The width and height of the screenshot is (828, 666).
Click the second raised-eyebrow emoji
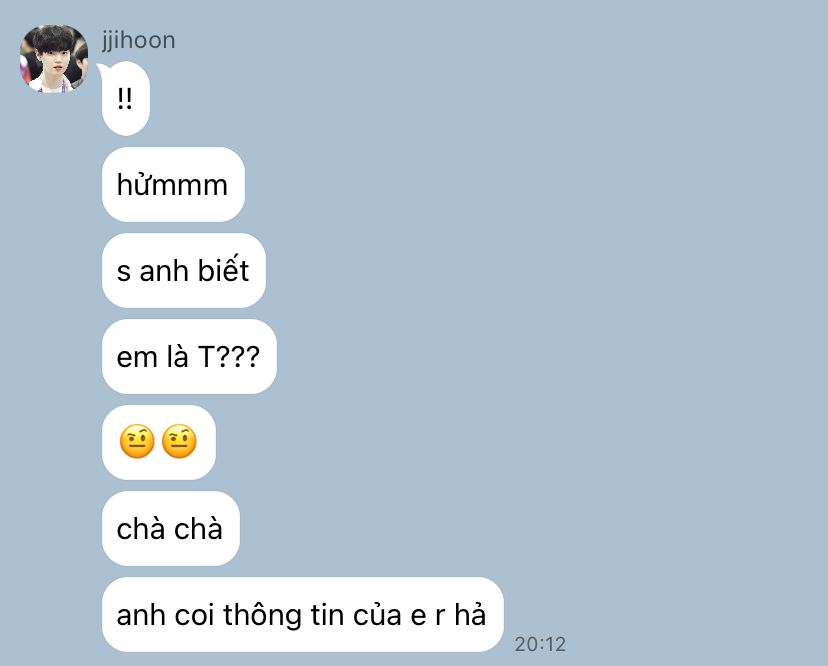tap(179, 442)
